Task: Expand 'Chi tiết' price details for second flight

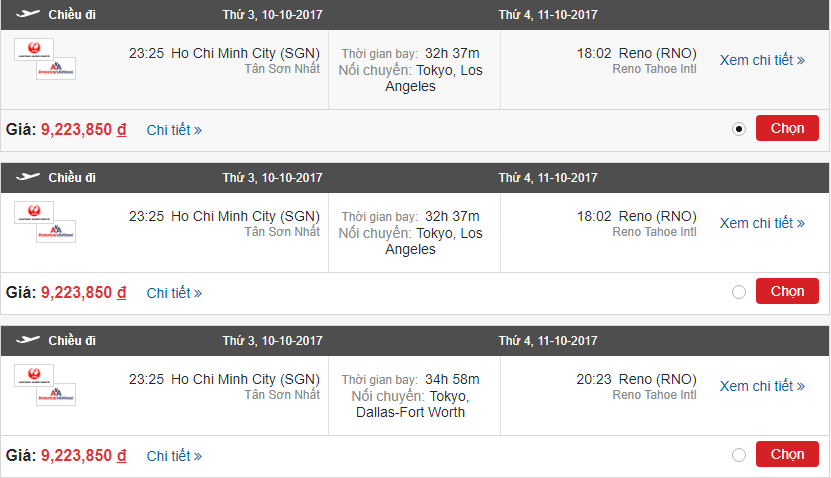Action: point(174,293)
